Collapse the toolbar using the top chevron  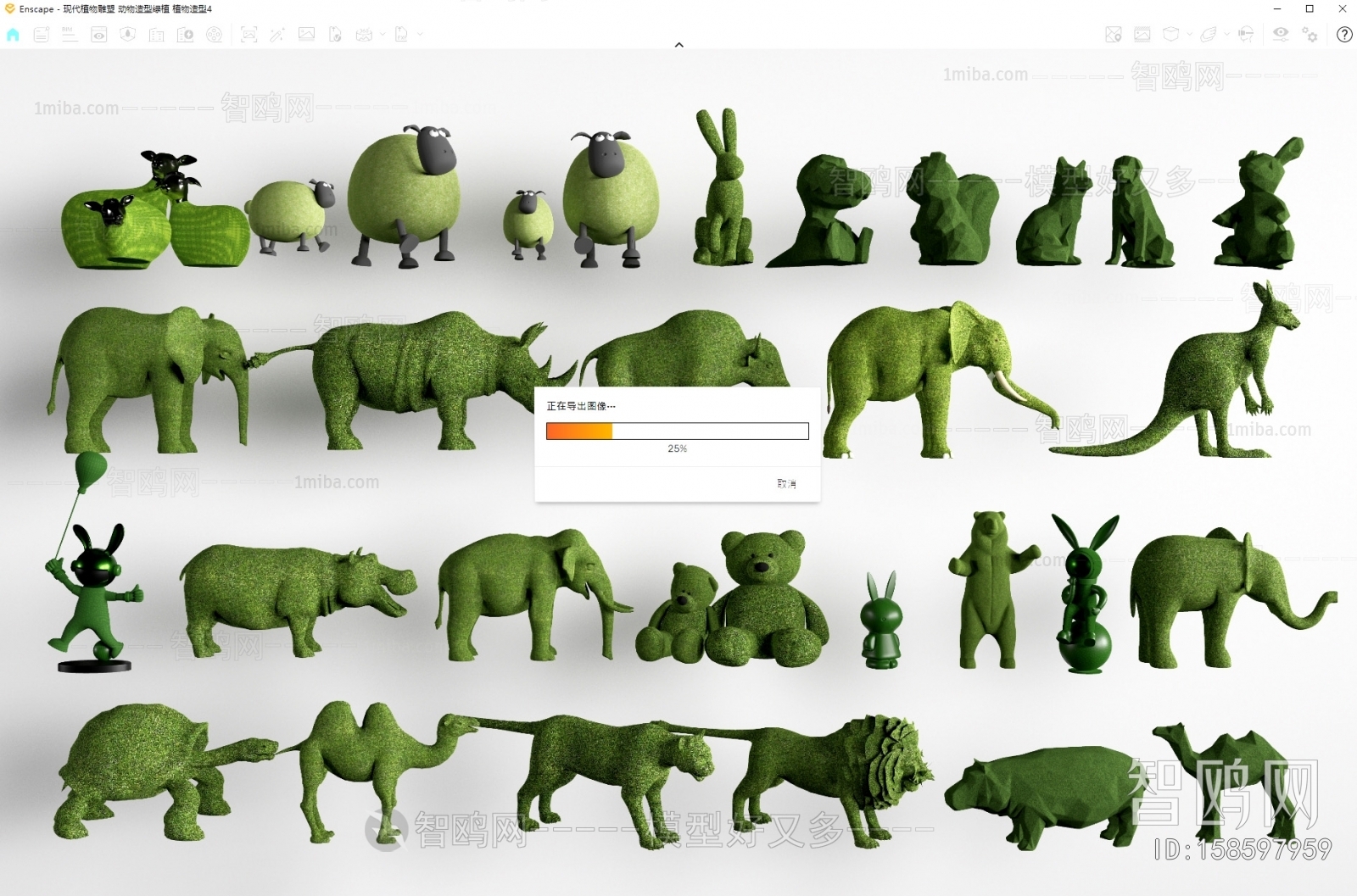[x=678, y=45]
